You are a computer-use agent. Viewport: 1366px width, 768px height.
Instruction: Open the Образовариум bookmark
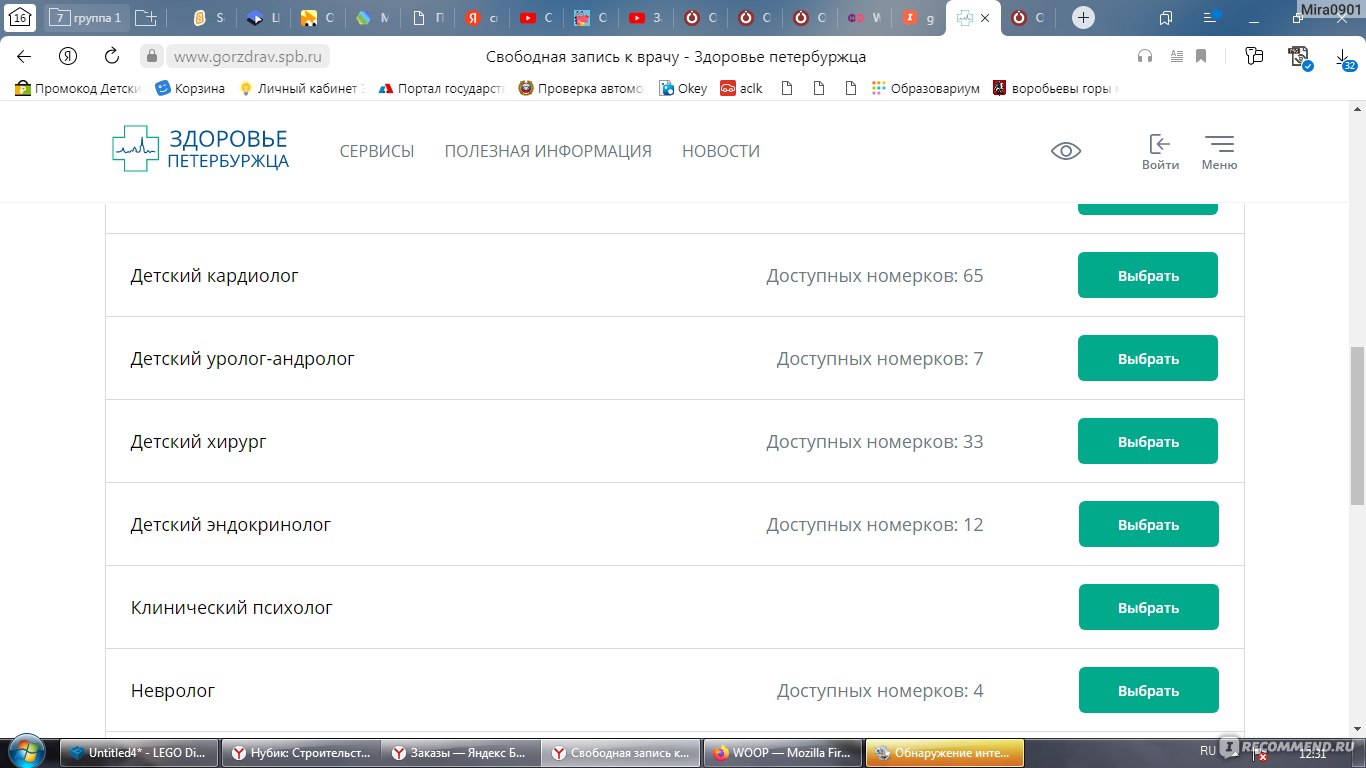925,88
